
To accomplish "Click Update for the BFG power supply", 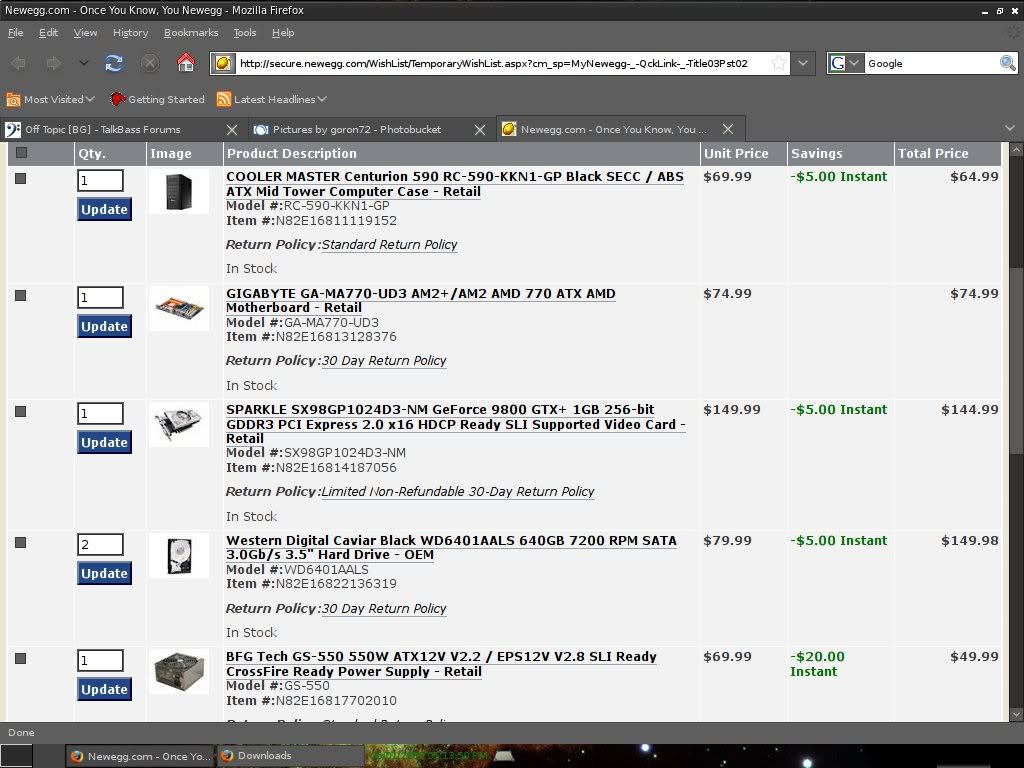I will [x=104, y=690].
